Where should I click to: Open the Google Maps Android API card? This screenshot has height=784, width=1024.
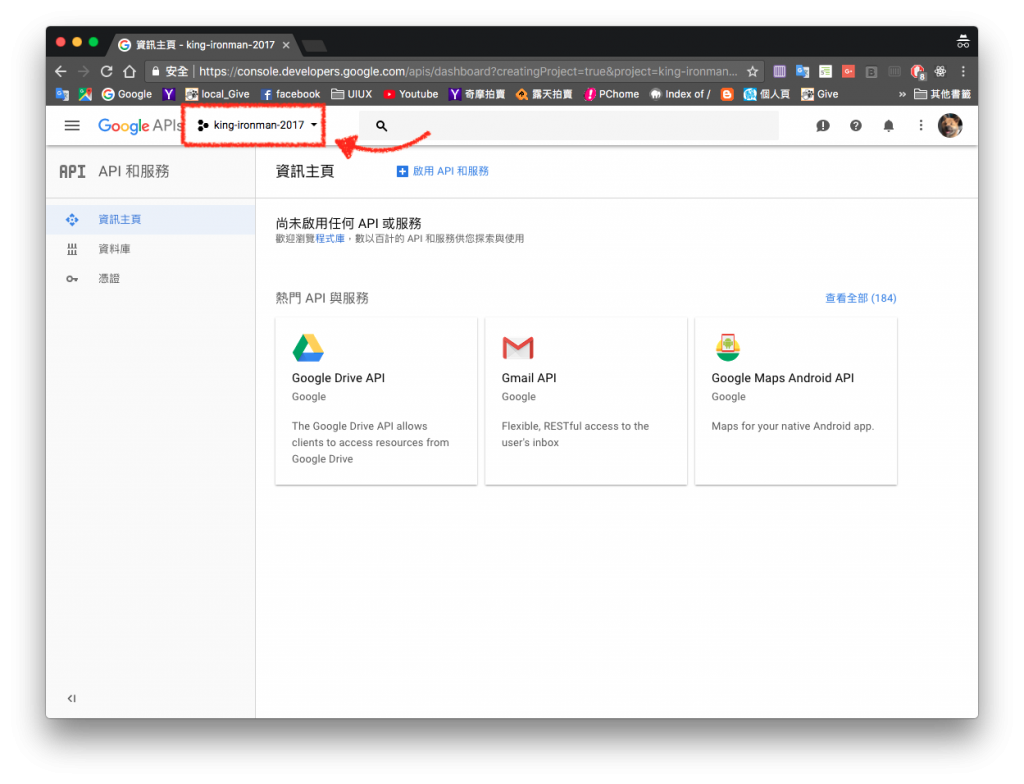coord(796,401)
